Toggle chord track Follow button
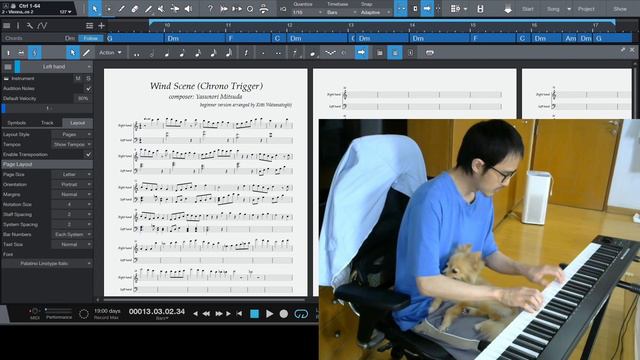This screenshot has height=360, width=640. 91,38
